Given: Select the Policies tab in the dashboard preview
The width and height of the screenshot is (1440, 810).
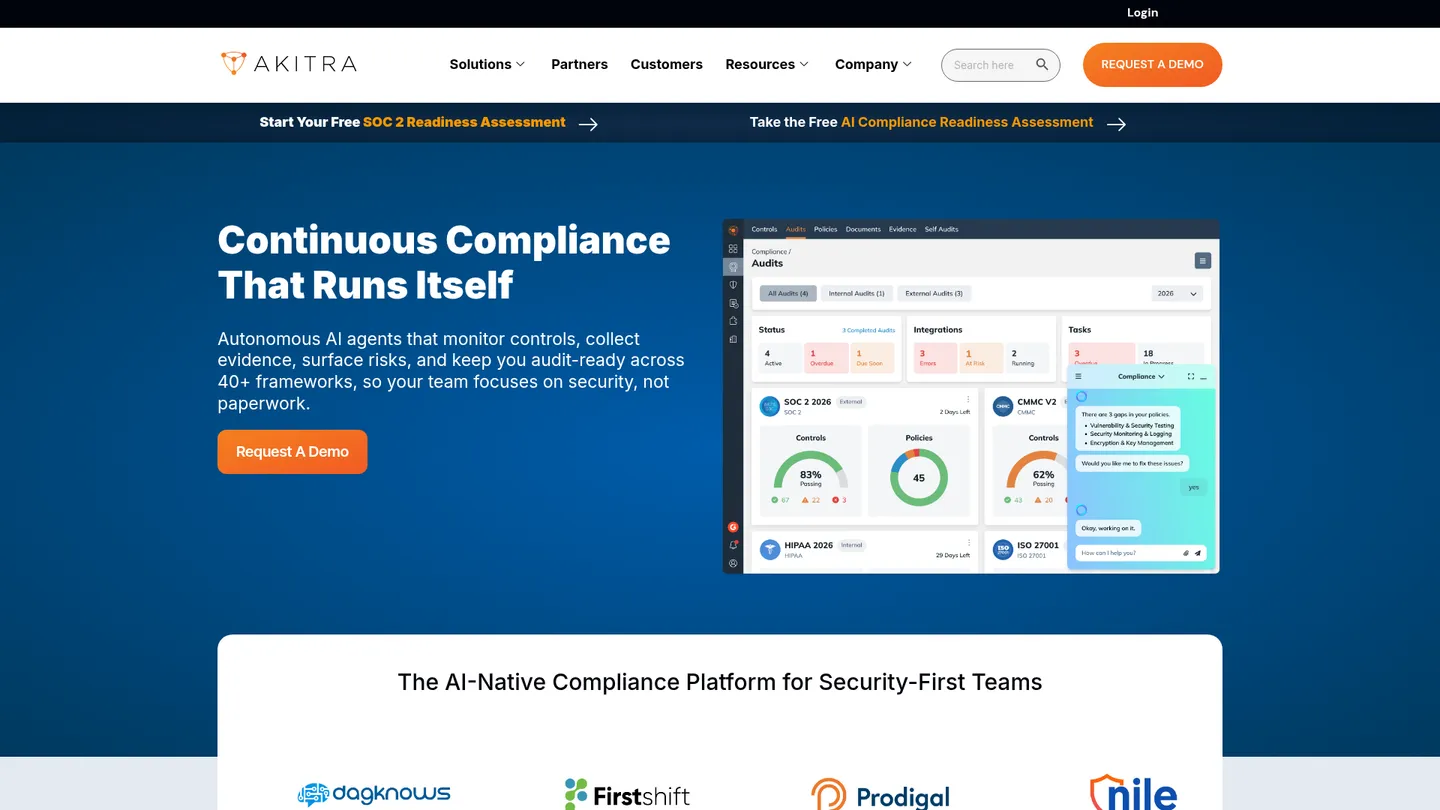Looking at the screenshot, I should pyautogui.click(x=826, y=229).
